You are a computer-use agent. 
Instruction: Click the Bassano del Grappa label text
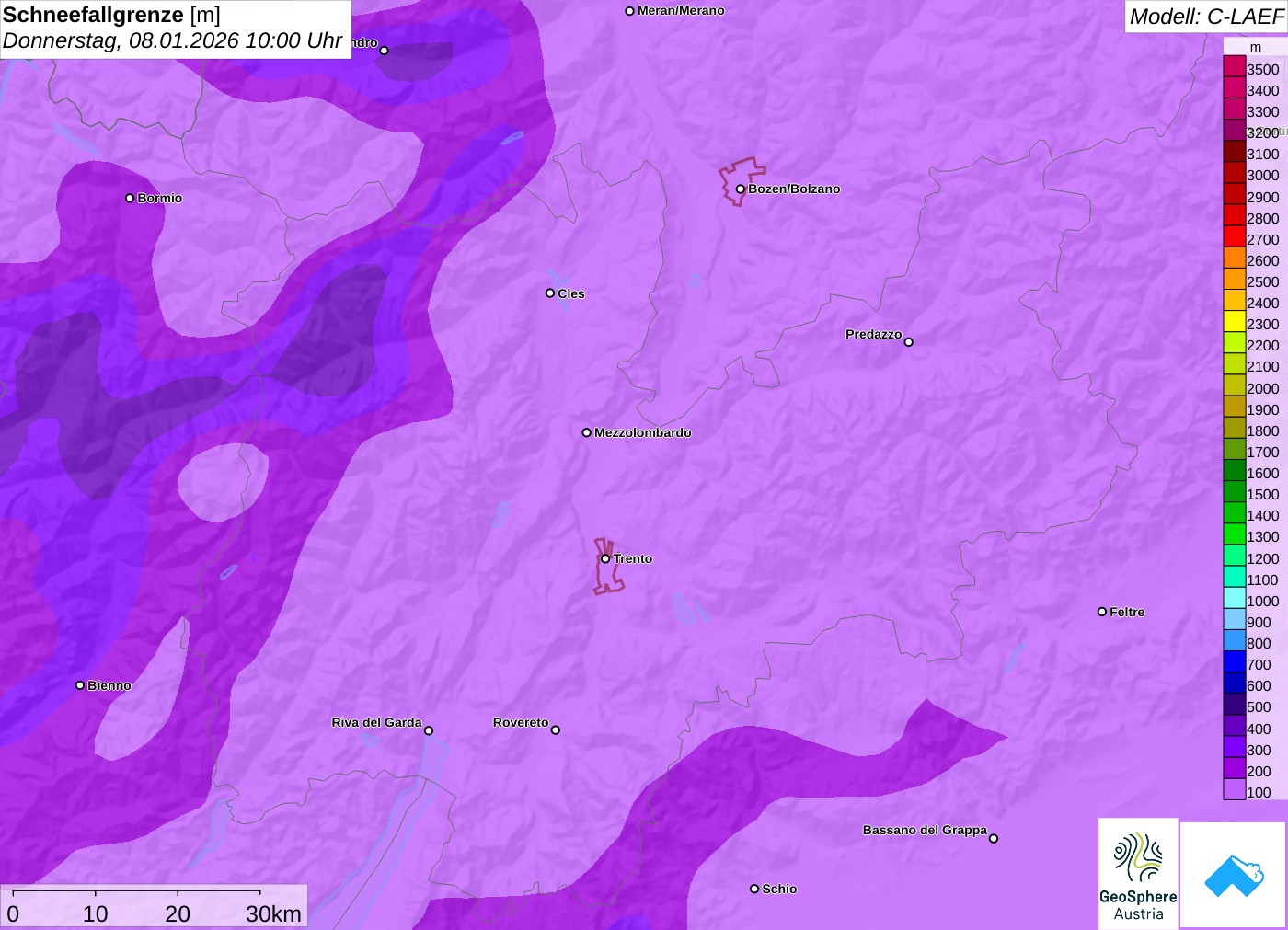click(925, 830)
